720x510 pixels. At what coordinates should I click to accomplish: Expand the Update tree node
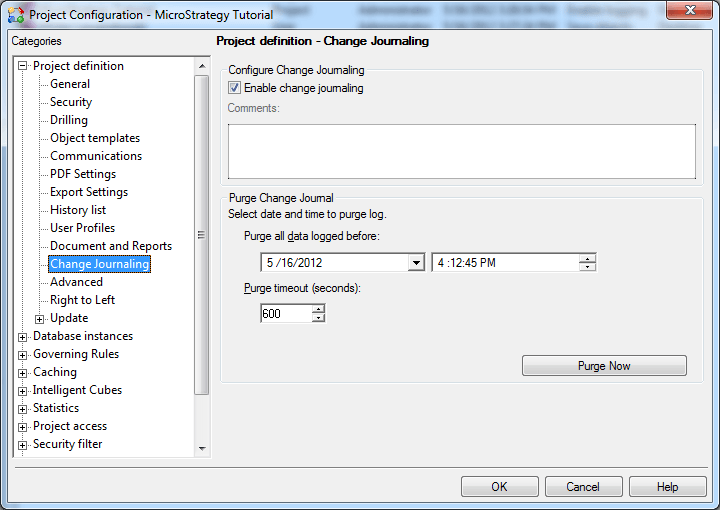coord(39,319)
